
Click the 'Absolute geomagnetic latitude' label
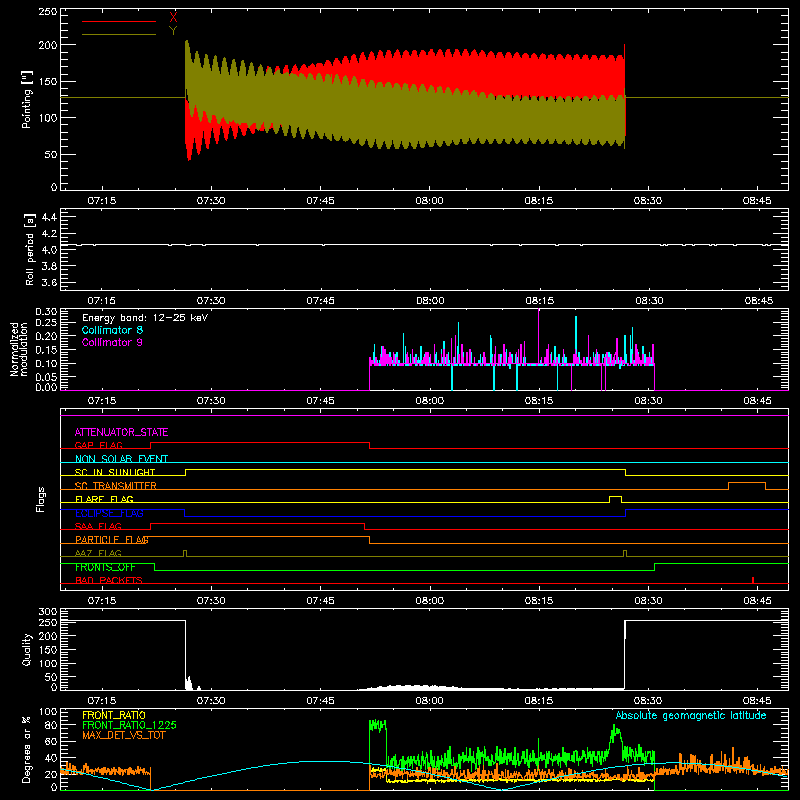(691, 716)
